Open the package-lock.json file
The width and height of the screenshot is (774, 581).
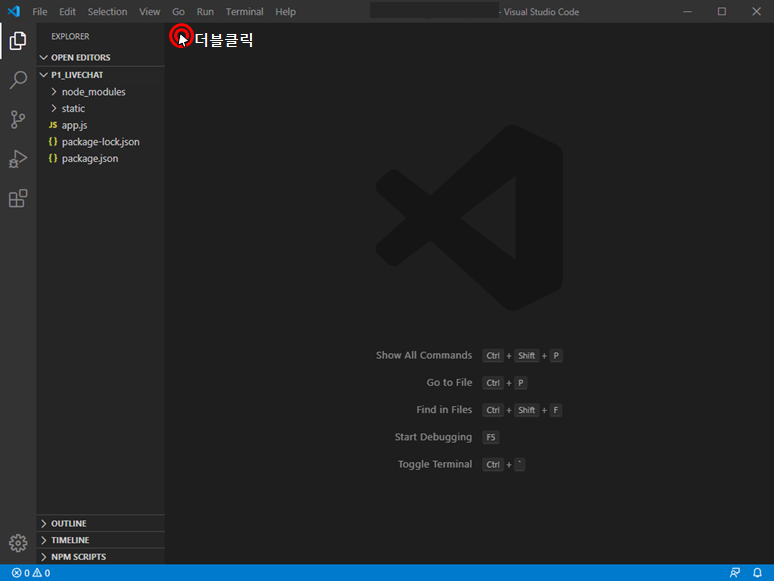[101, 142]
